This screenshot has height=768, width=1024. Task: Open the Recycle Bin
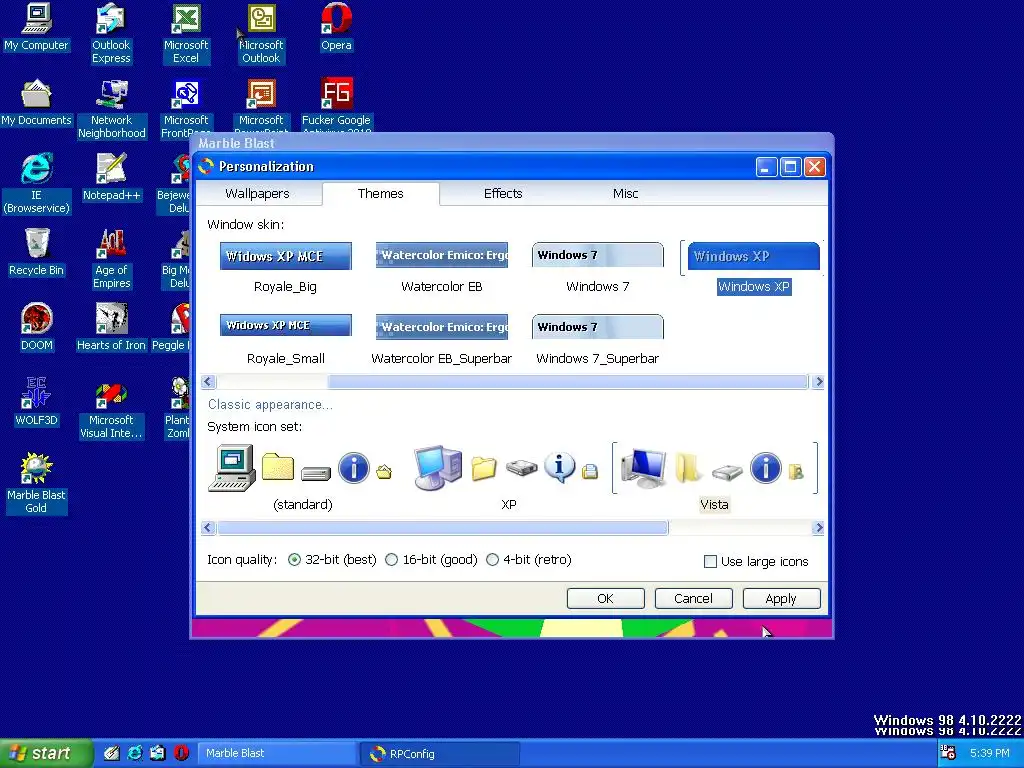tap(36, 253)
